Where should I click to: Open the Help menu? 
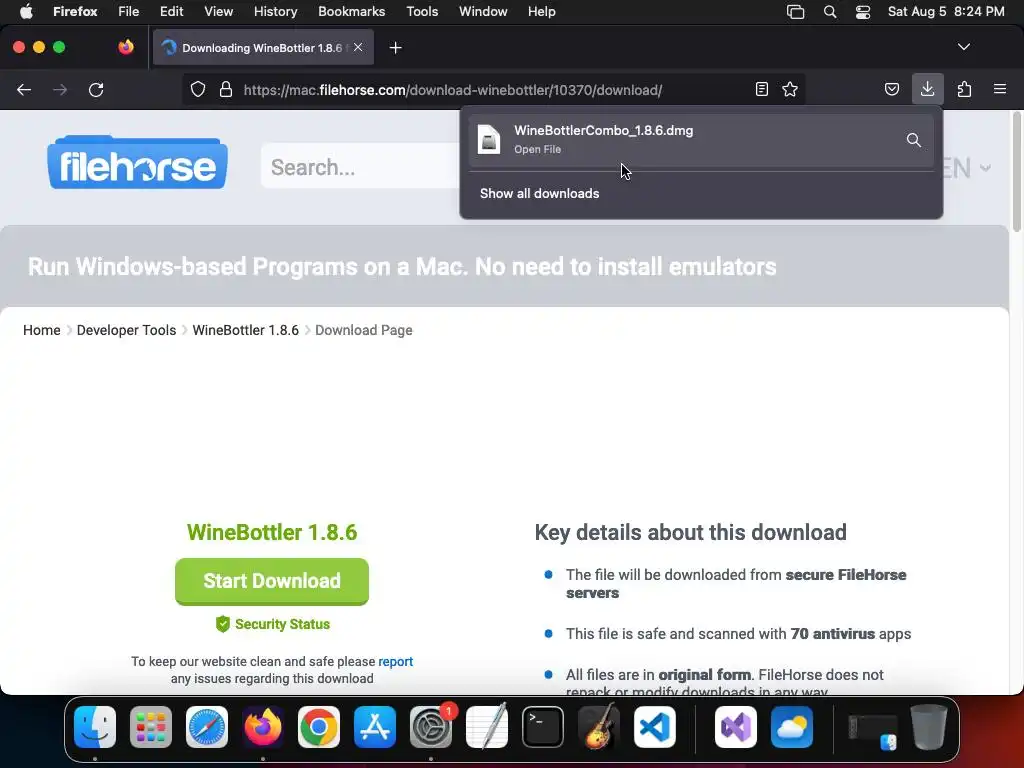point(541,11)
